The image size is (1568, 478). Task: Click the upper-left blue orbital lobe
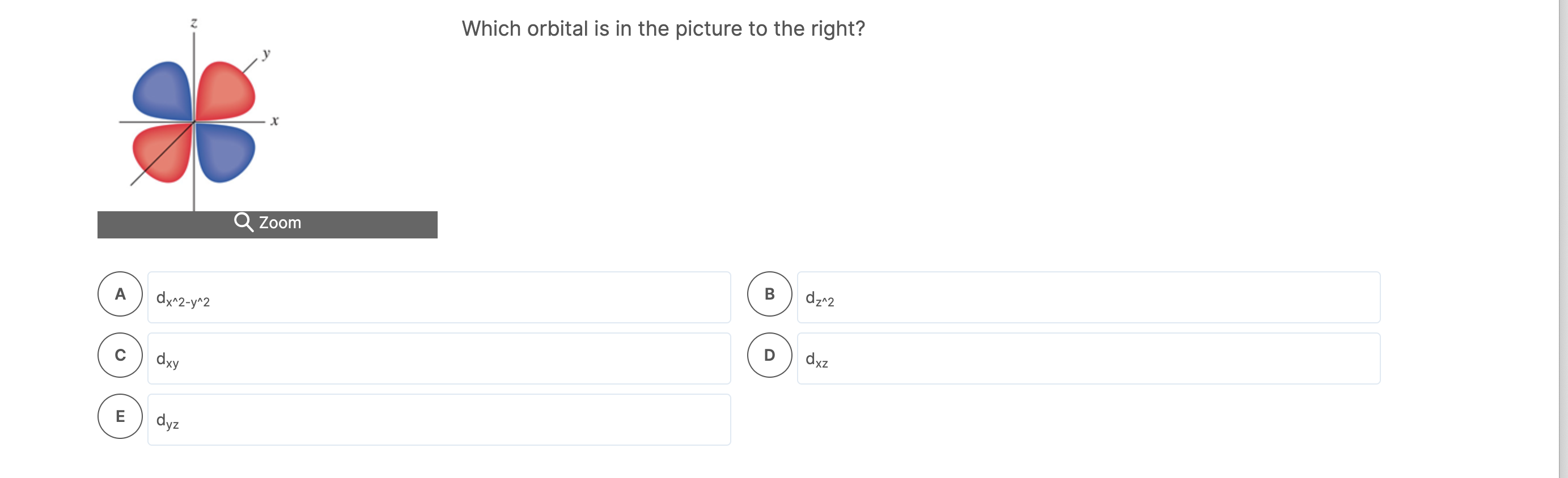pyautogui.click(x=163, y=91)
